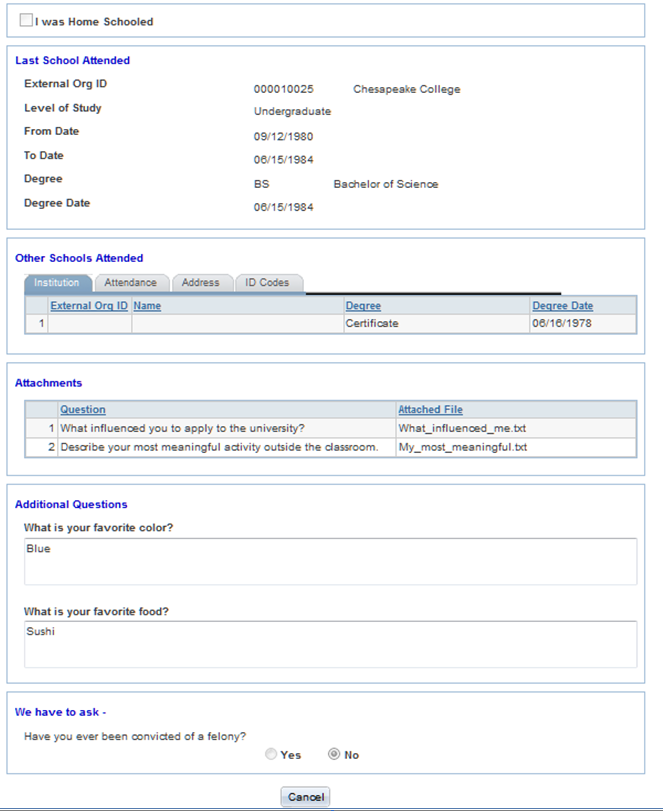Click the Attachments section heading
Image resolution: width=663 pixels, height=811 pixels.
49,383
